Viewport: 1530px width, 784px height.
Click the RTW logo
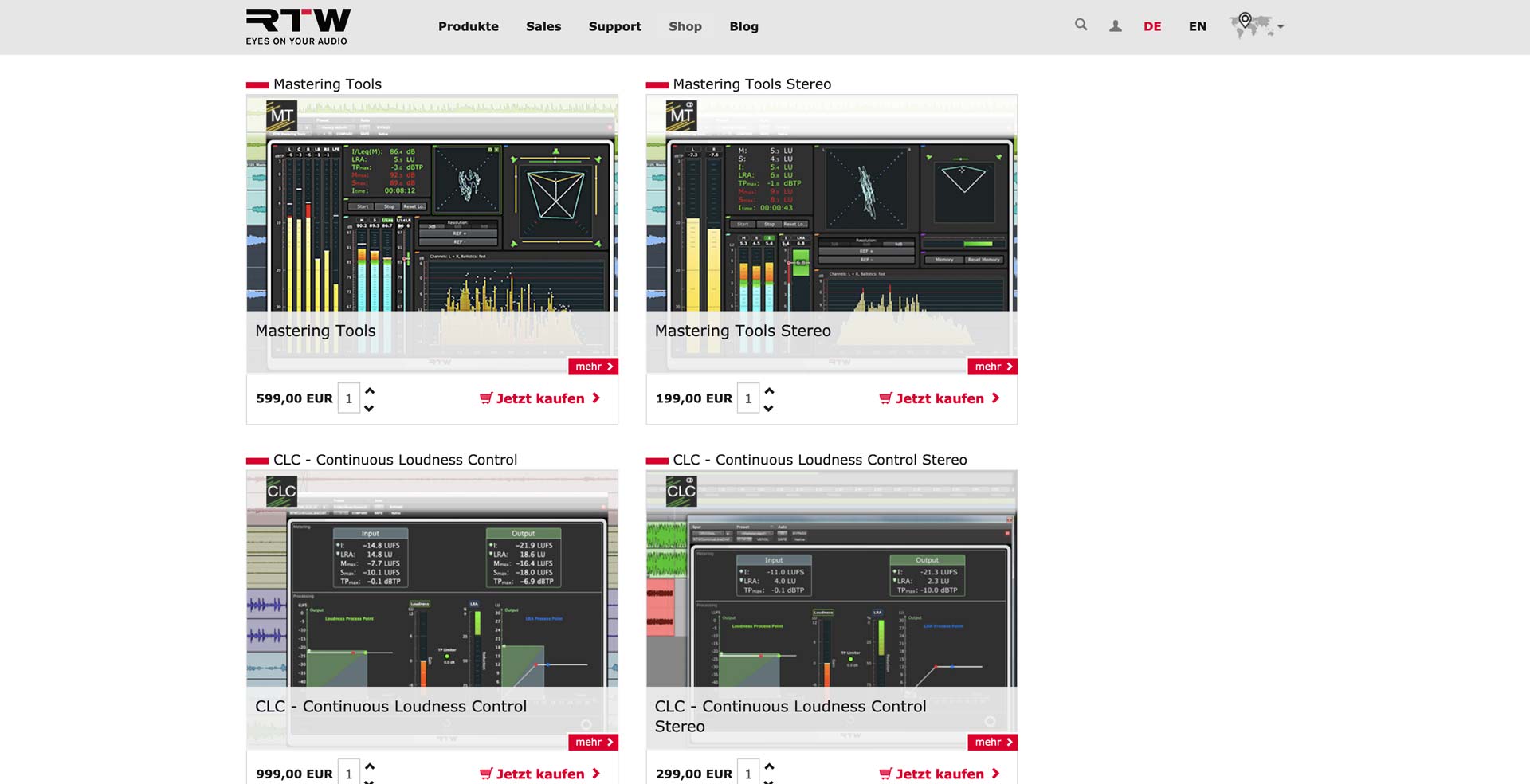pyautogui.click(x=297, y=26)
